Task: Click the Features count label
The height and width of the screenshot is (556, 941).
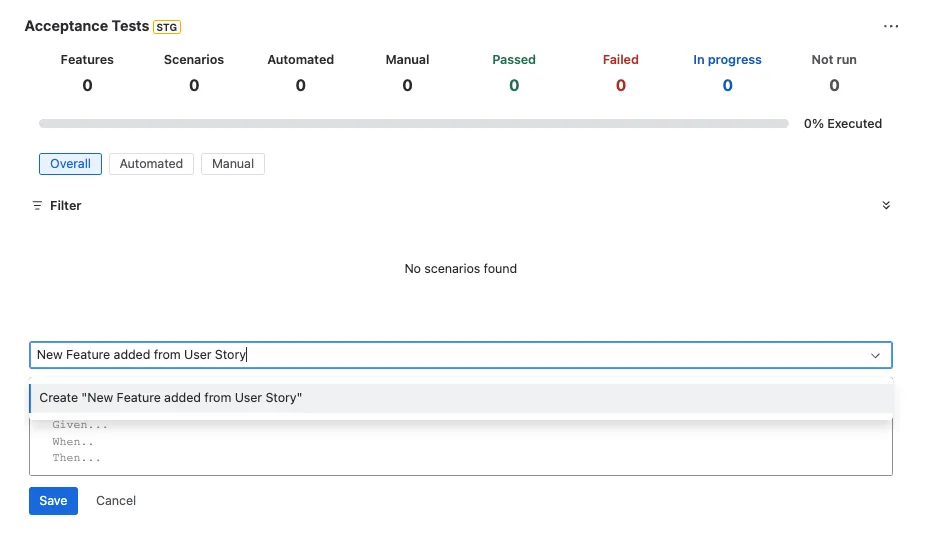Action: [87, 60]
